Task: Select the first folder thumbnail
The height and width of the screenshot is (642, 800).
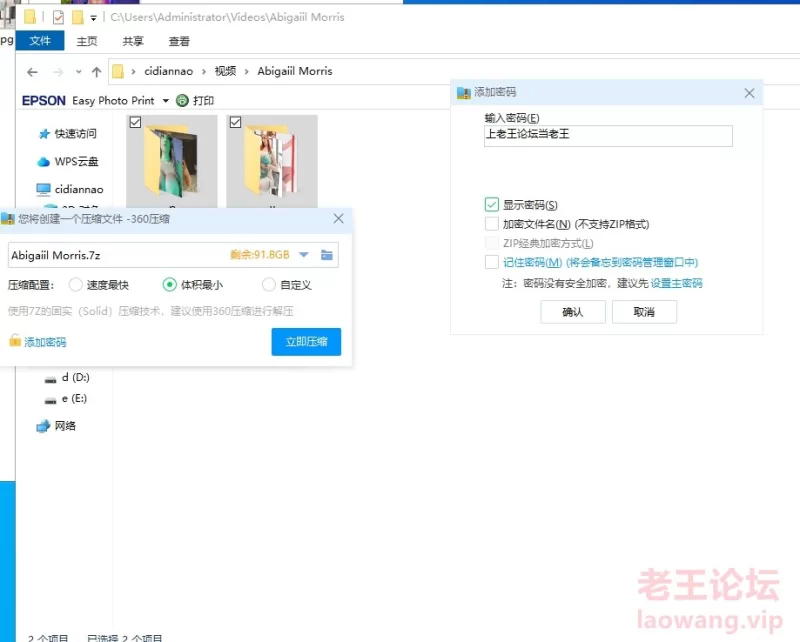Action: coord(171,161)
